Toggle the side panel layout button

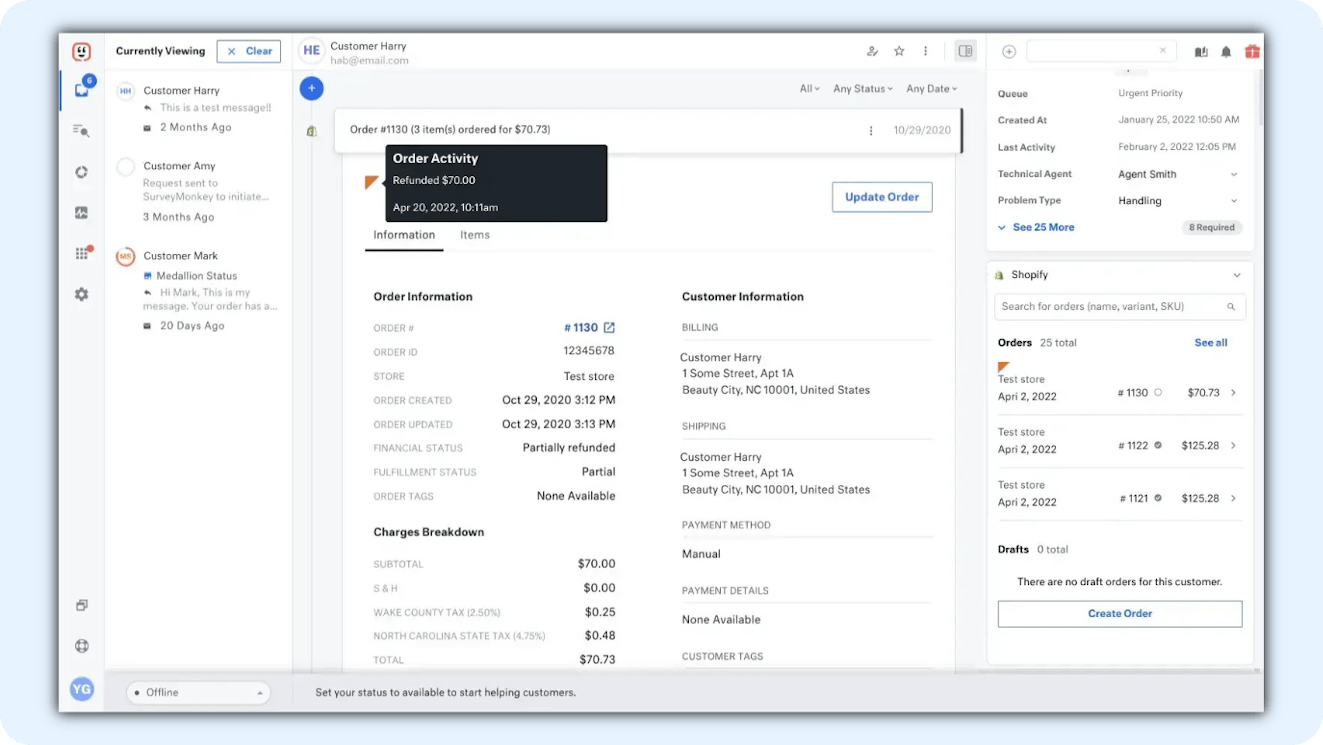[965, 51]
